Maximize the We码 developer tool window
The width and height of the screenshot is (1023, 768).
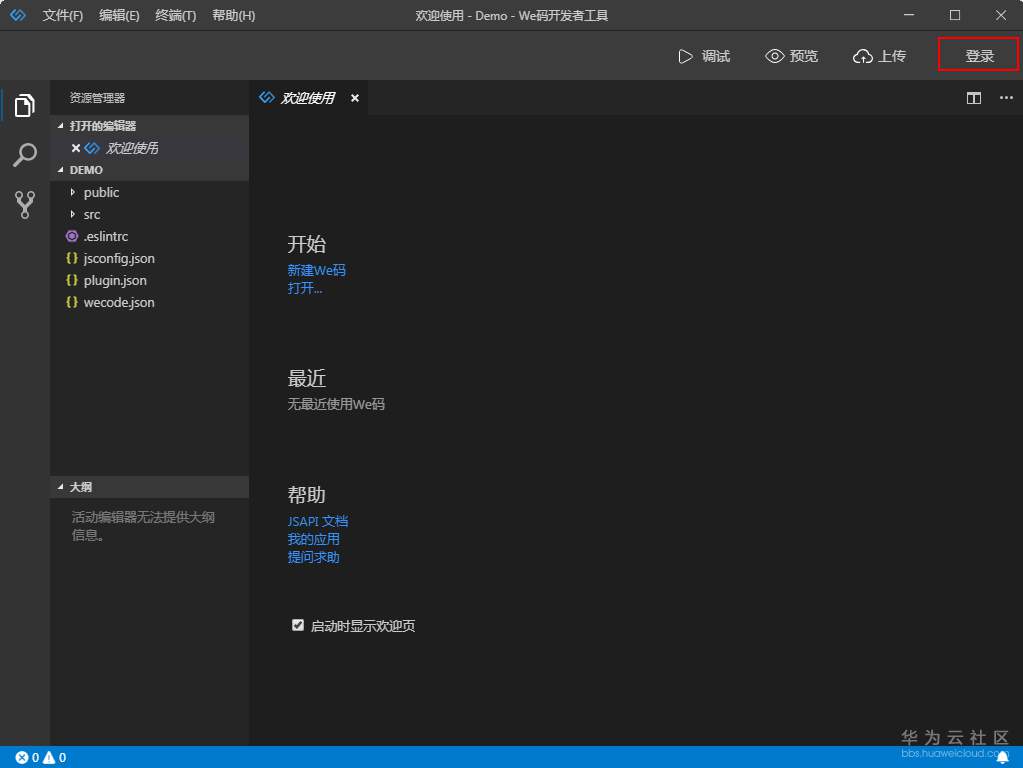coord(954,15)
